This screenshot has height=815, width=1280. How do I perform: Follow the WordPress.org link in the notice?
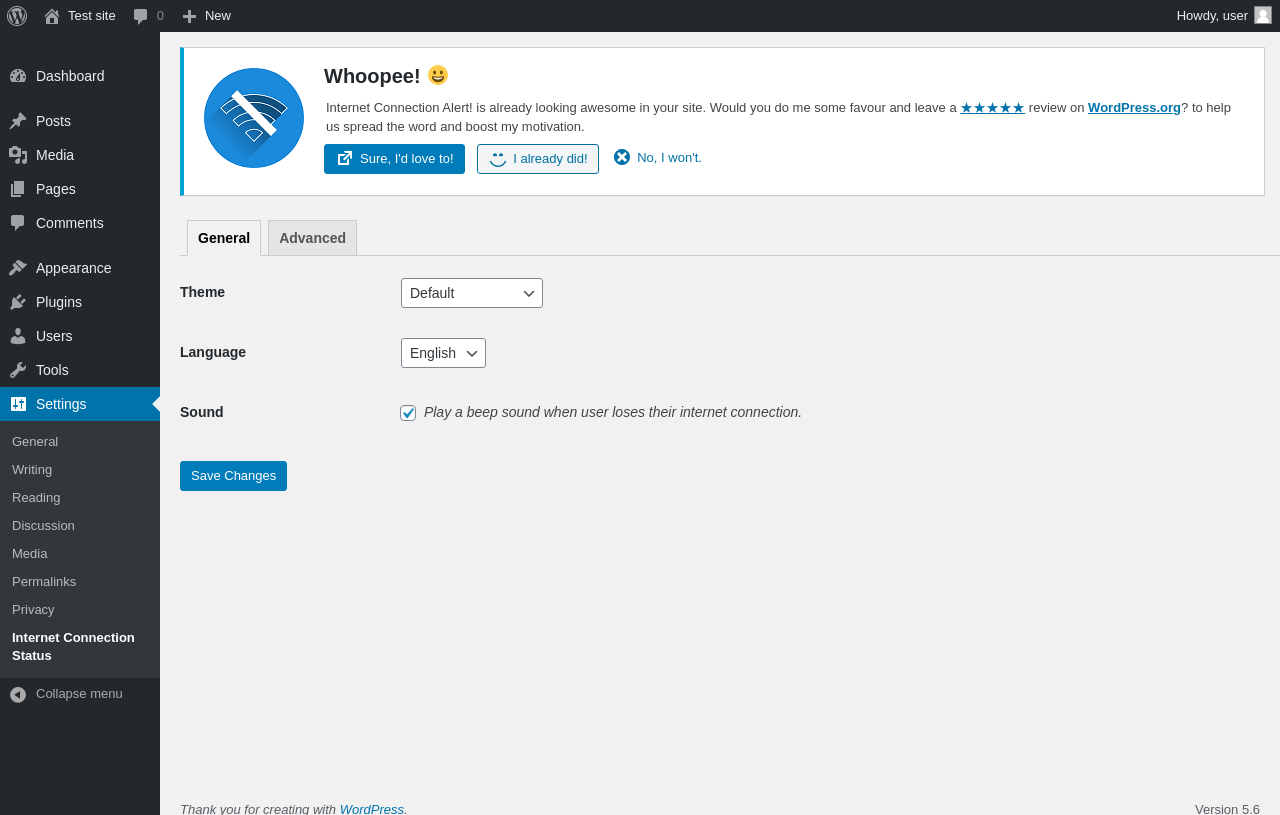pyautogui.click(x=1134, y=107)
